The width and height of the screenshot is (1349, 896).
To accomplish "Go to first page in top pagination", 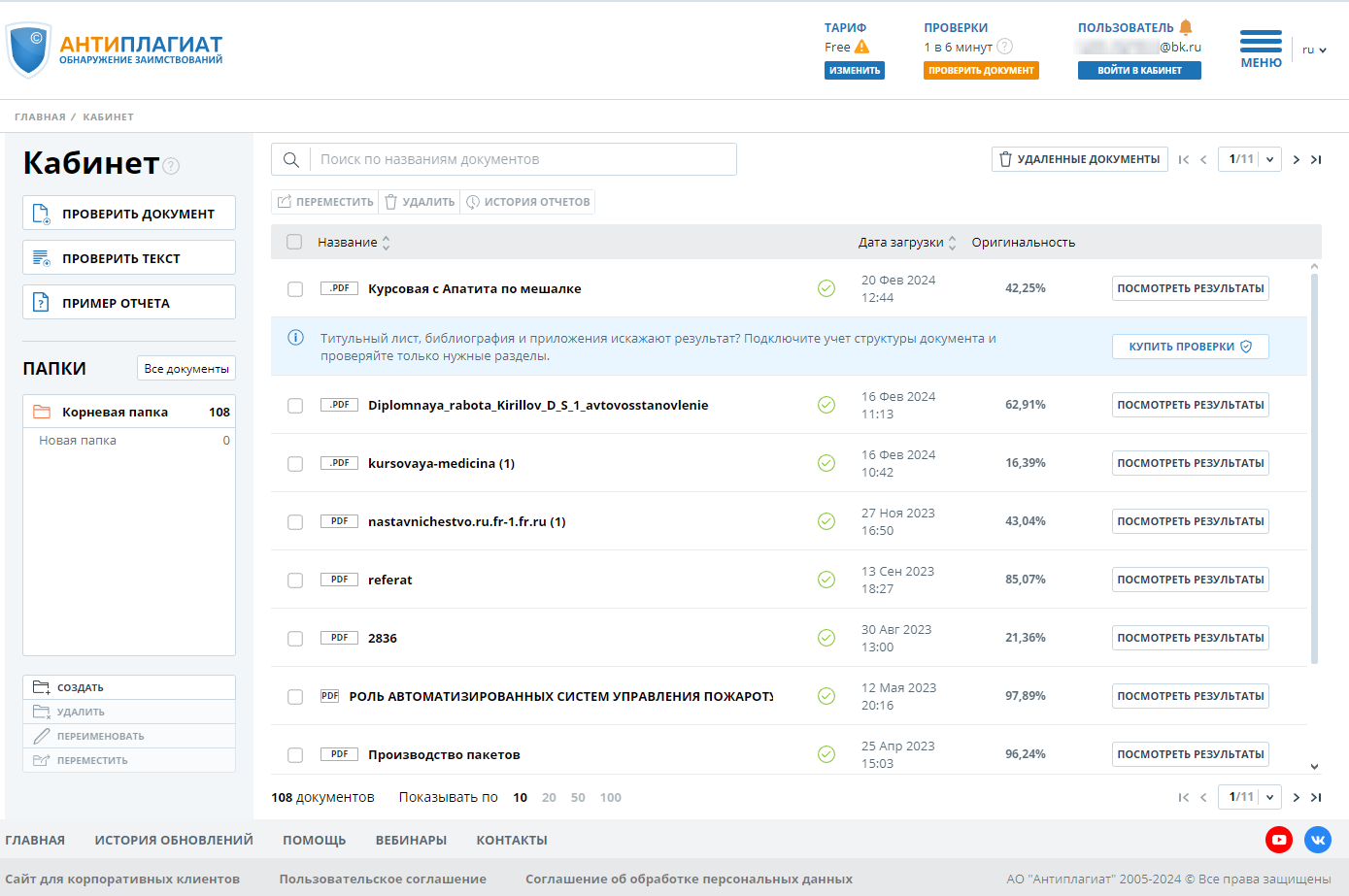I will [1183, 159].
